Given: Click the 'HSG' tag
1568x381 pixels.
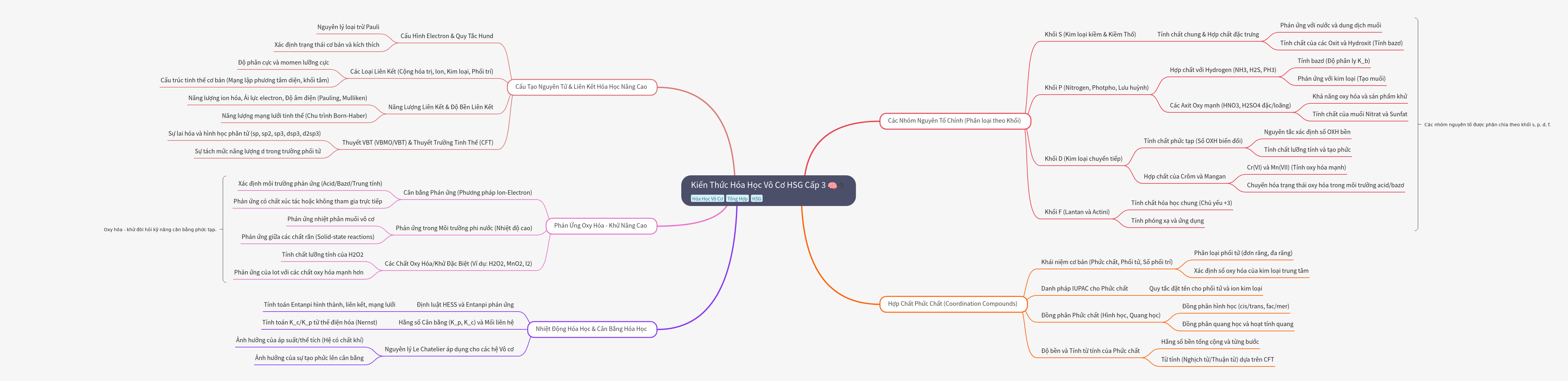Looking at the screenshot, I should 757,199.
